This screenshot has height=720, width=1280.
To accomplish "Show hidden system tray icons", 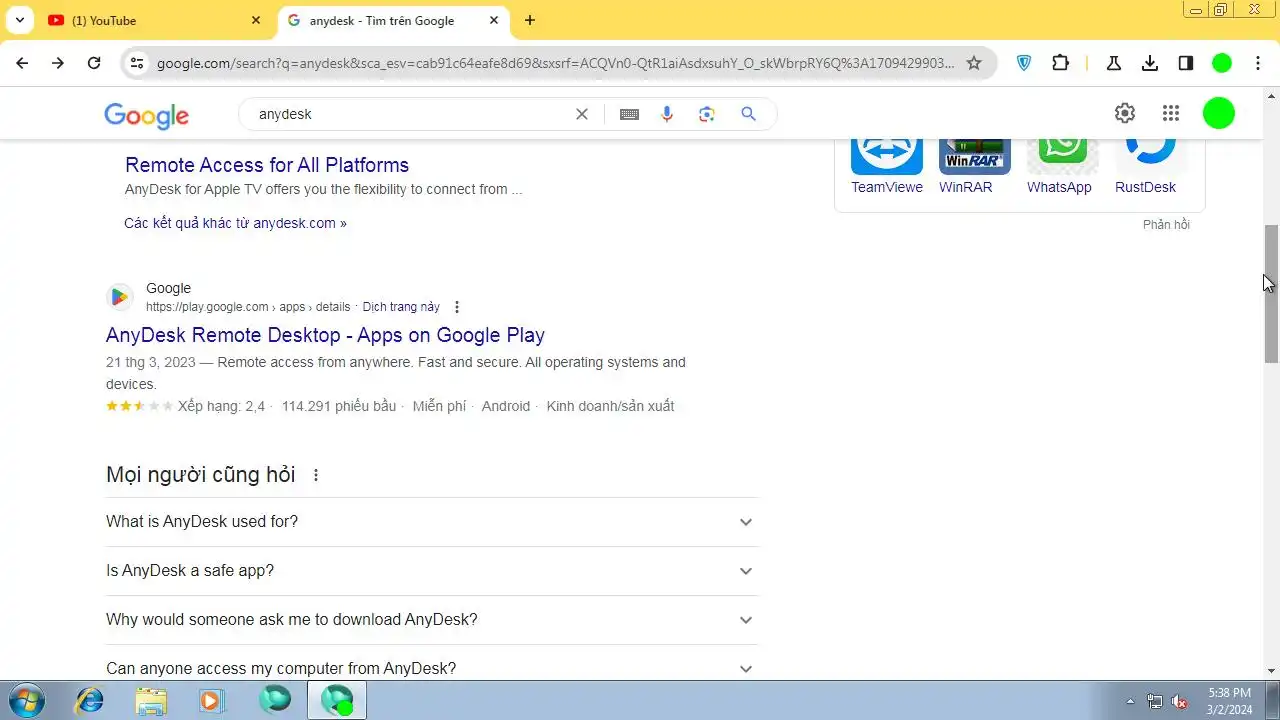I will coord(1131,701).
